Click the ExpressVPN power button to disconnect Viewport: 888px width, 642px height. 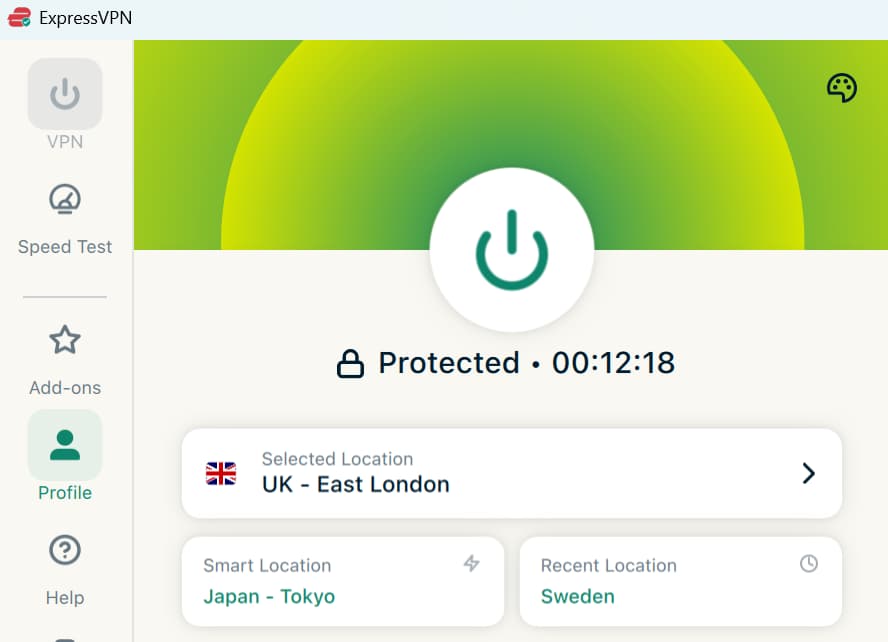click(x=512, y=250)
